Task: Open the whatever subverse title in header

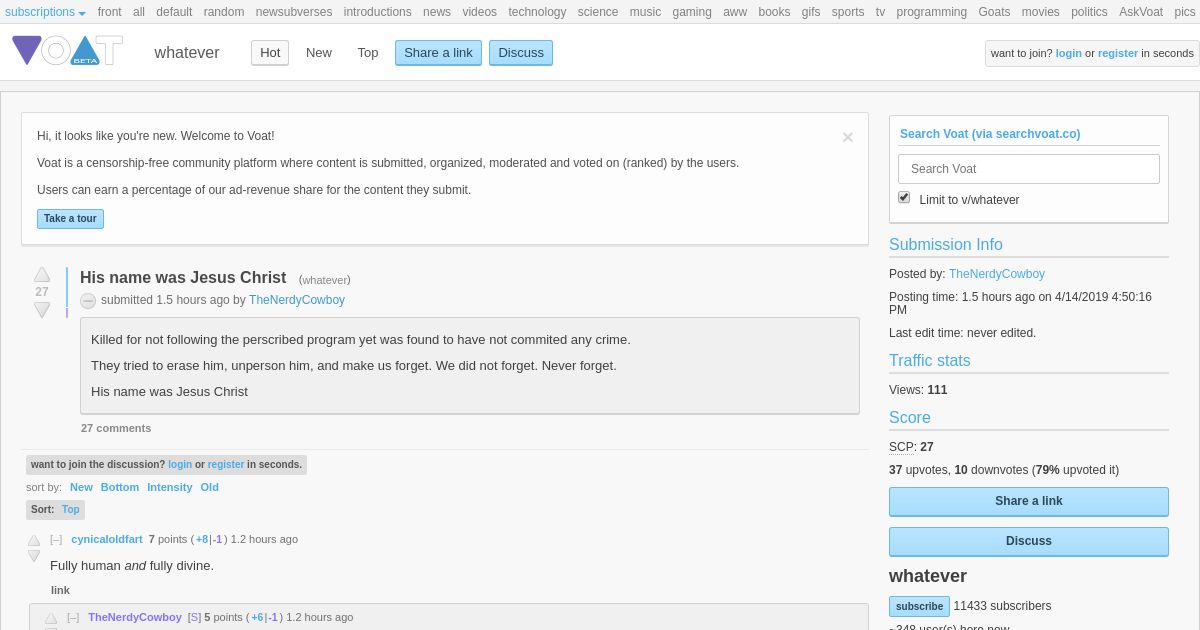Action: click(x=187, y=53)
